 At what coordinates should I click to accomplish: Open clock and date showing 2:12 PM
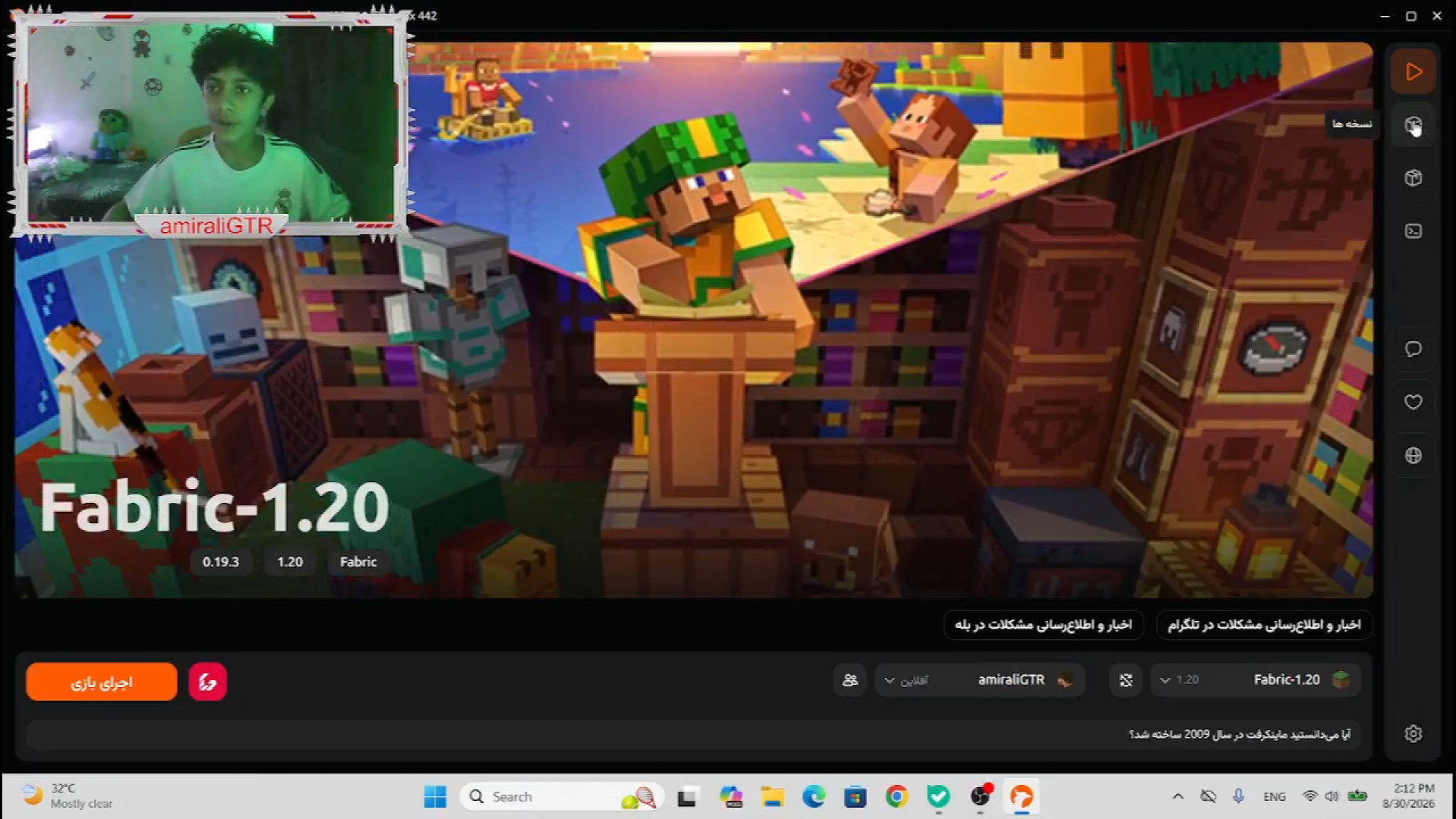coord(1409,796)
